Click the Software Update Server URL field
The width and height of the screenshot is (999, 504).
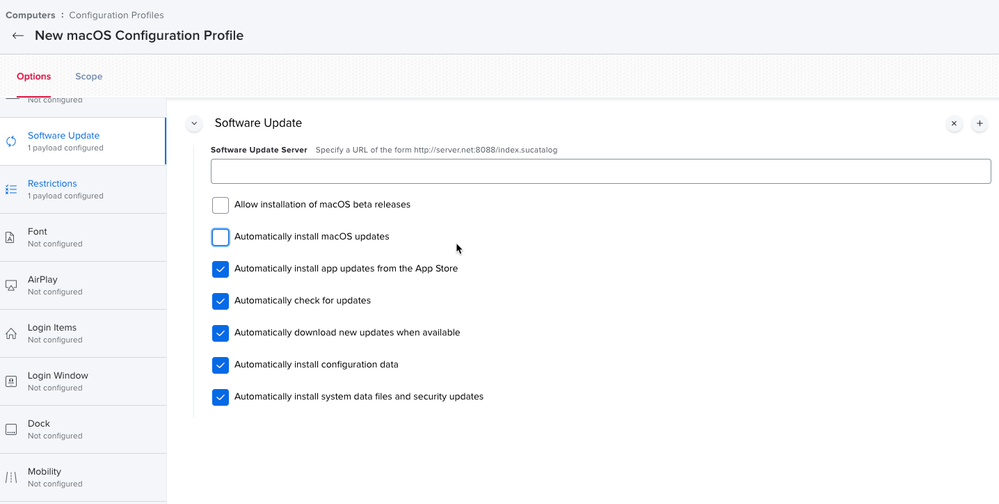pyautogui.click(x=601, y=171)
